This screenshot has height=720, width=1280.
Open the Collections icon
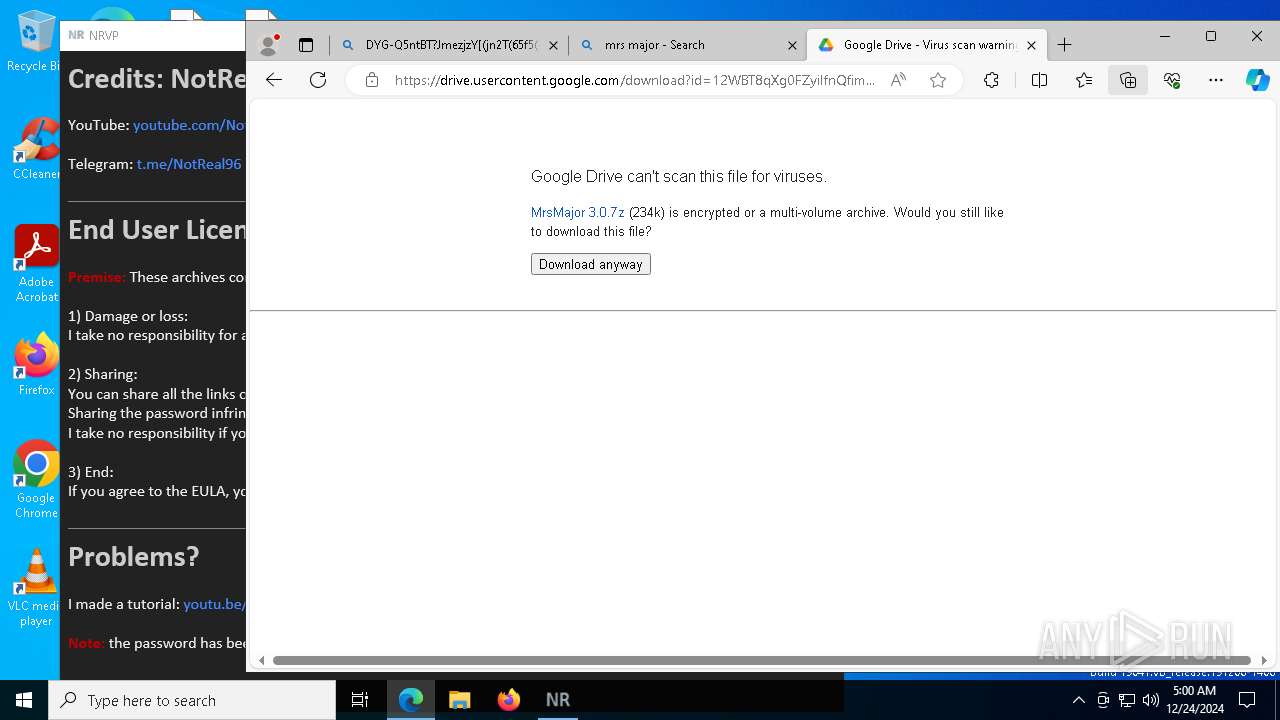click(1128, 80)
